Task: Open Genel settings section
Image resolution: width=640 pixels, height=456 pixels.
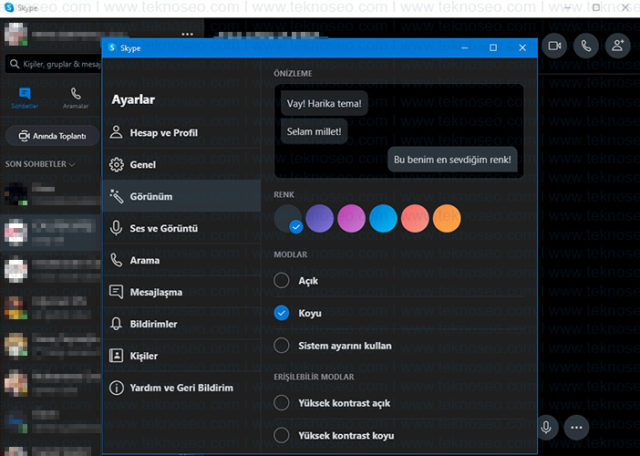Action: (181, 165)
